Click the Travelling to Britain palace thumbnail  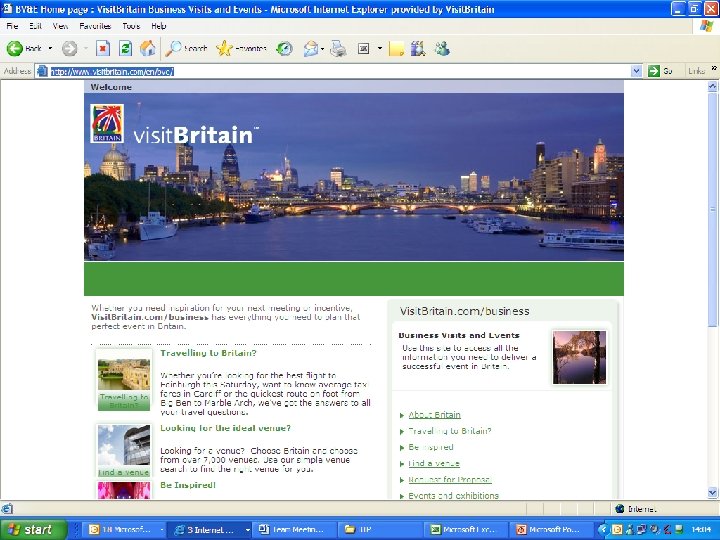[x=124, y=374]
